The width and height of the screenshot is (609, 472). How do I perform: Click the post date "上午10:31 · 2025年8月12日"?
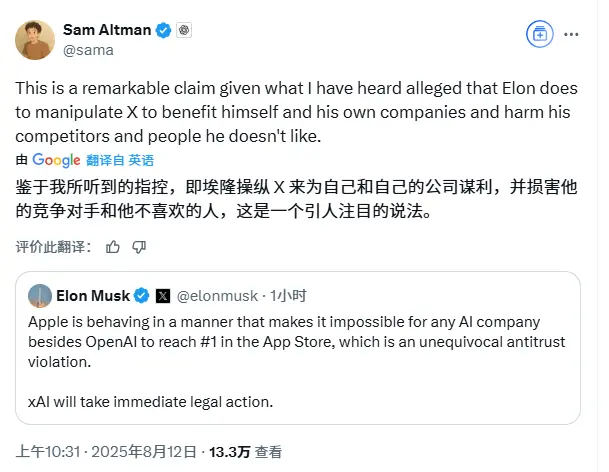click(102, 451)
